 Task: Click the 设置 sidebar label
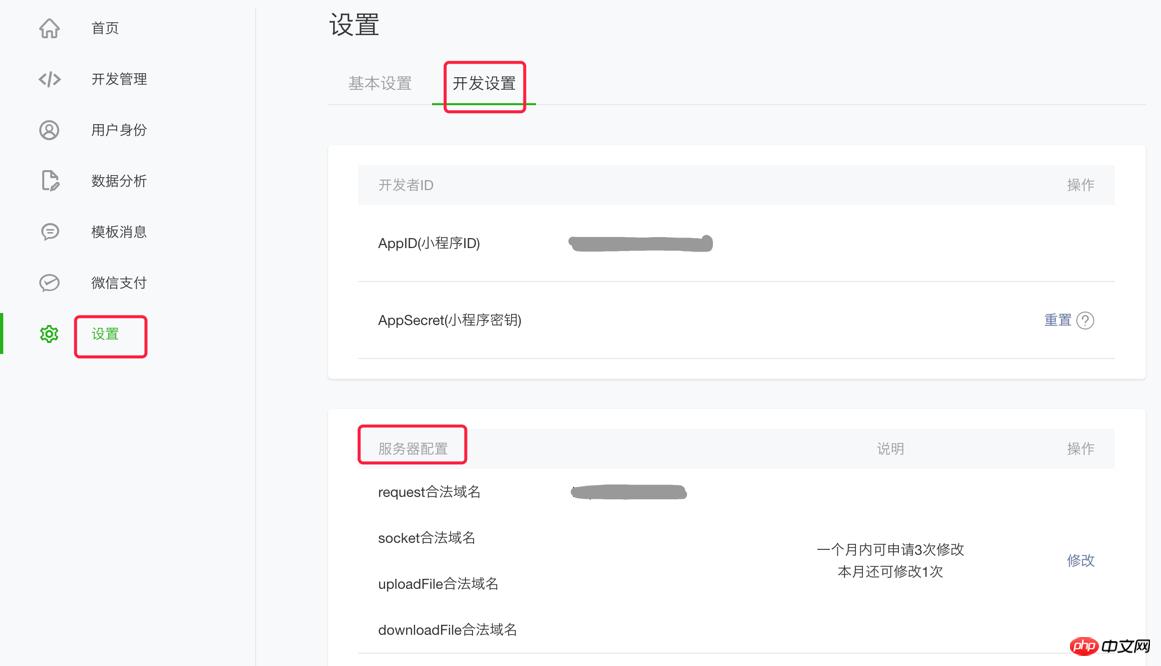tap(106, 334)
